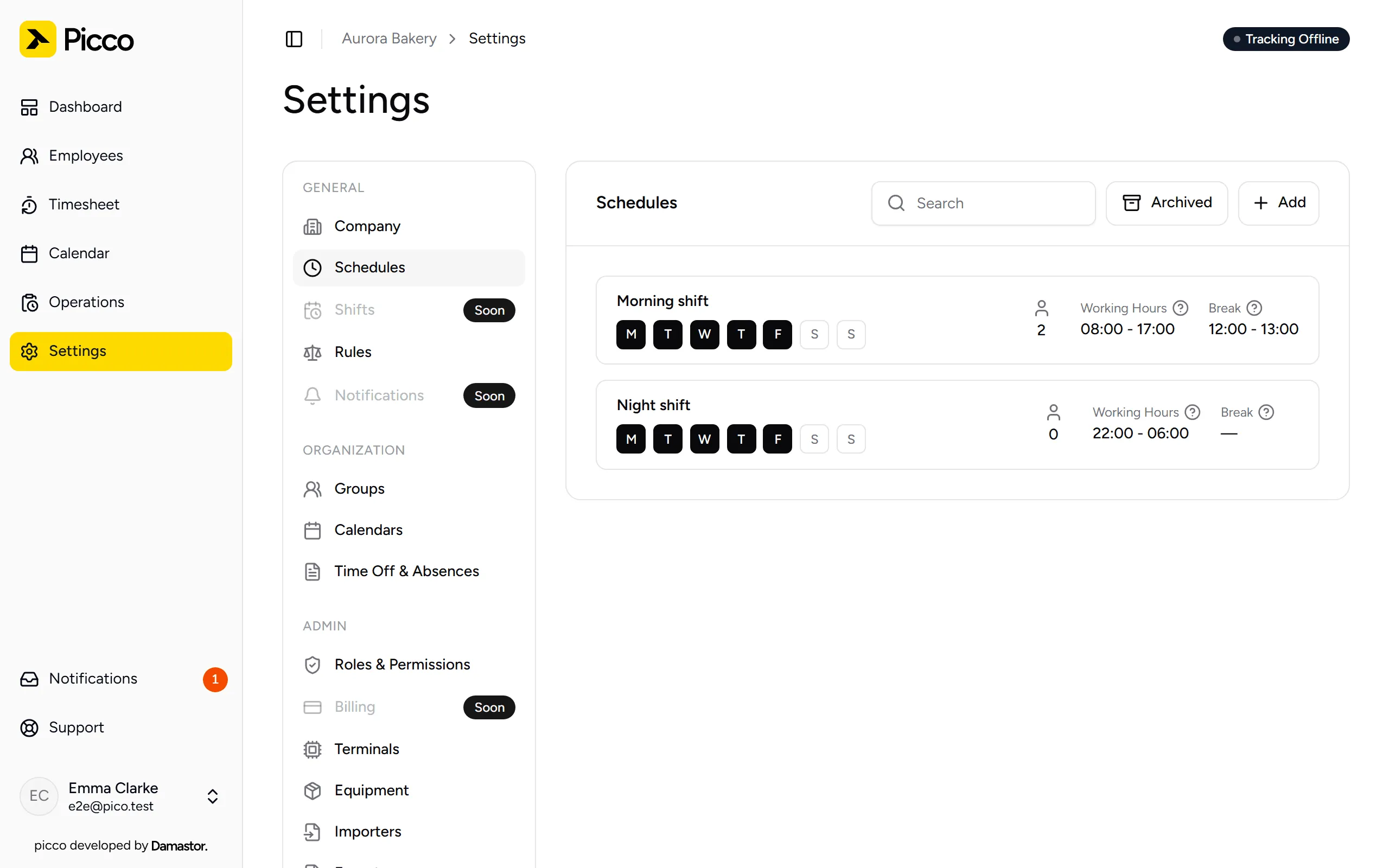Open the Operations section
The height and width of the screenshot is (868, 1389).
point(120,302)
